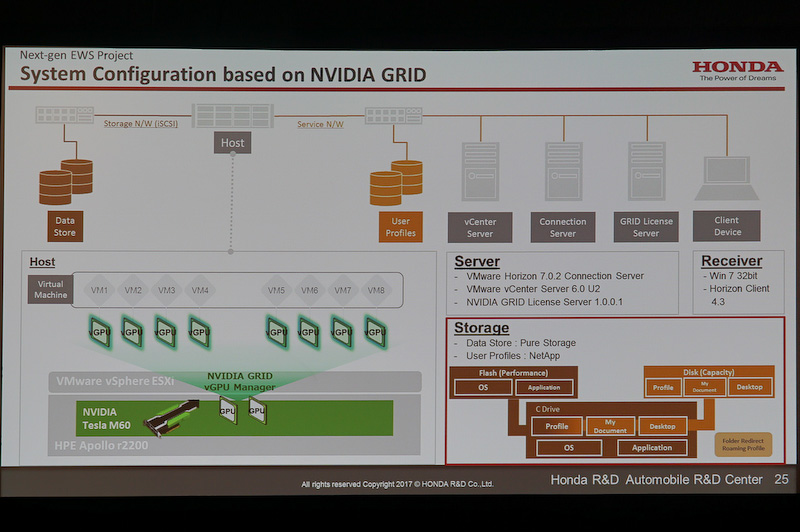Click the Virtual Machine label box

tap(51, 289)
